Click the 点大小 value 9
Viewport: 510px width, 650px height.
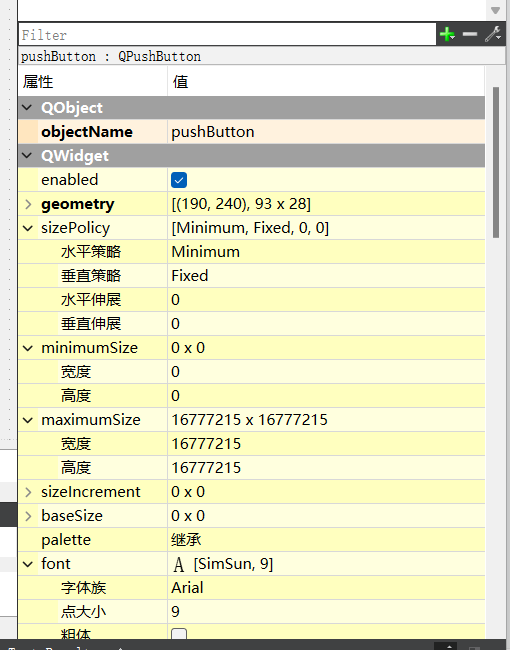(326, 612)
